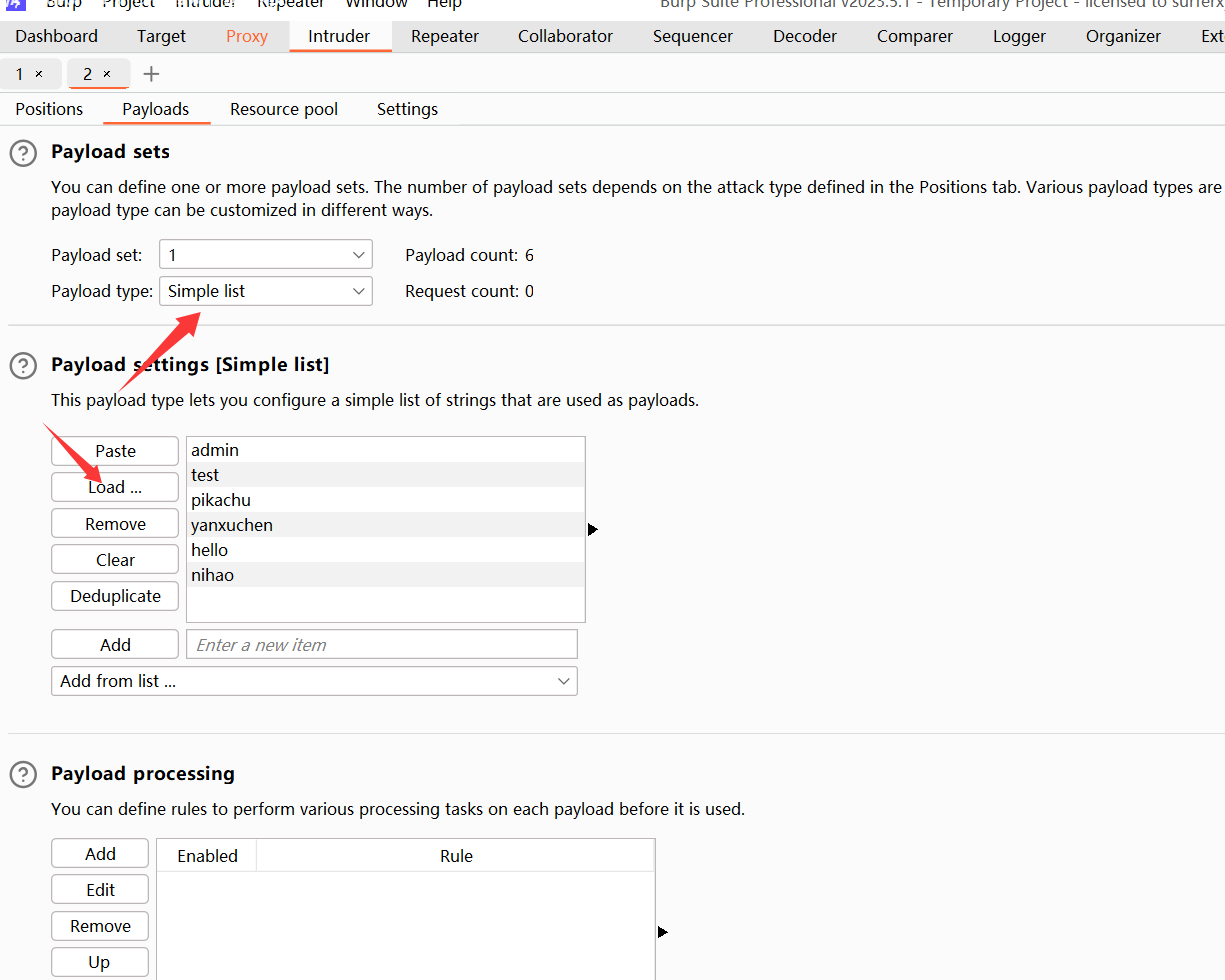
Task: Focus the Enter a new item field
Action: (382, 645)
